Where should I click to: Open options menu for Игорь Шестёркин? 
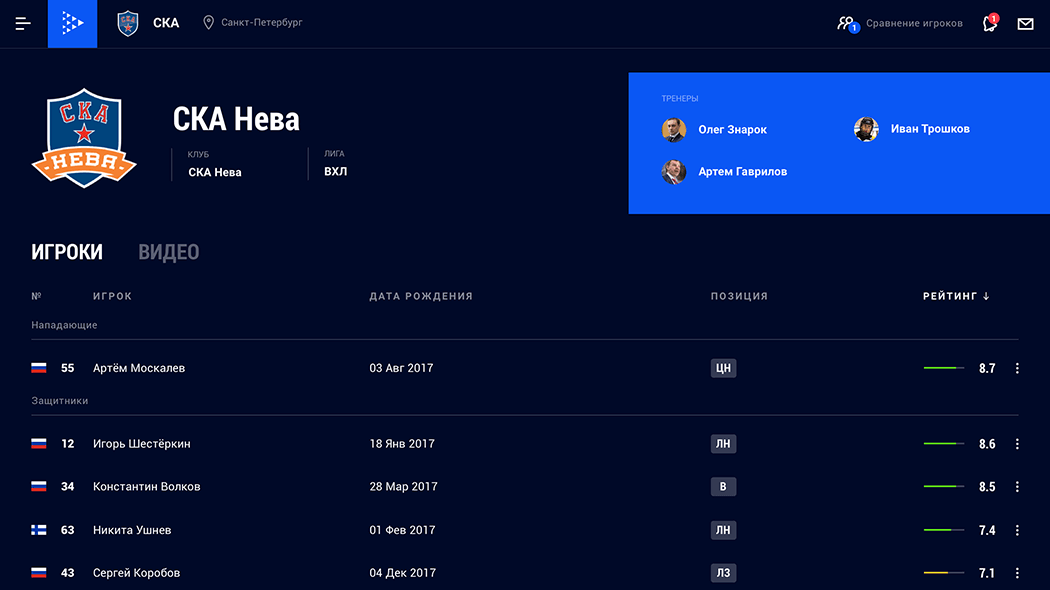pyautogui.click(x=1017, y=444)
